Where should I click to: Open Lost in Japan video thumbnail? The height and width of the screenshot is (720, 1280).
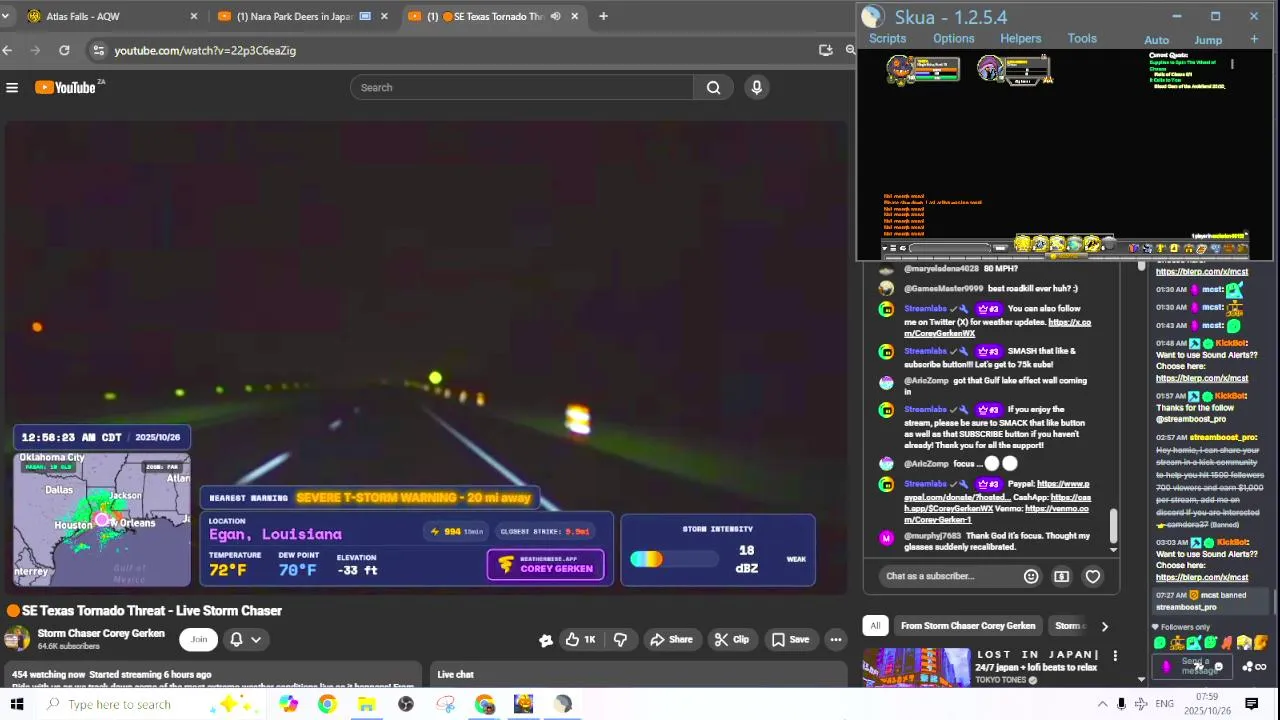(916, 668)
